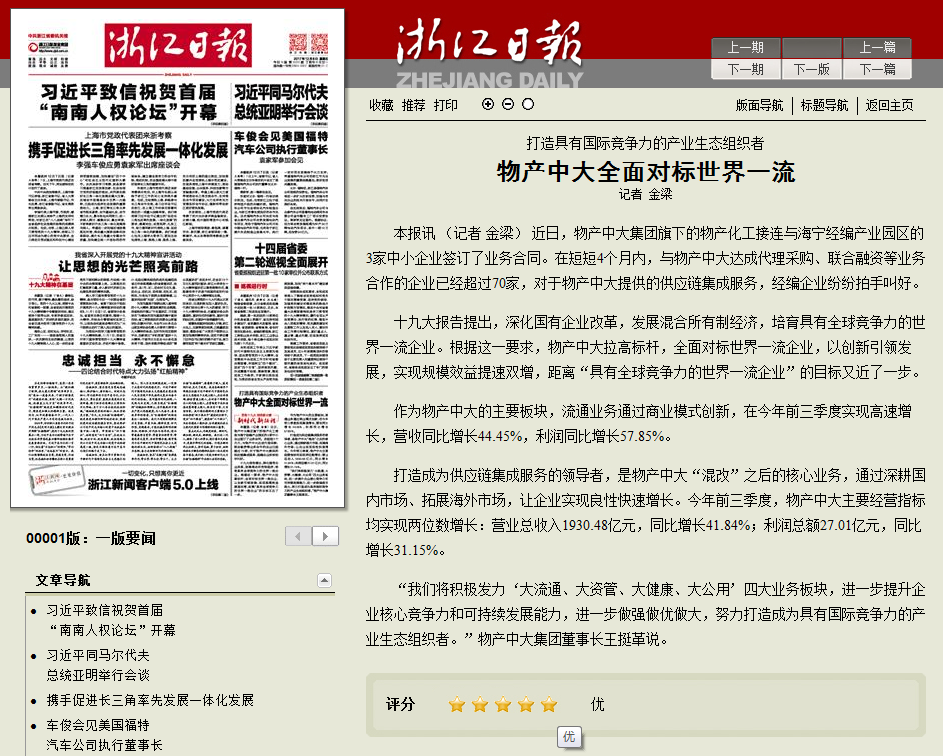Click the blank button above 下一版
Image resolution: width=943 pixels, height=756 pixels.
(x=811, y=48)
